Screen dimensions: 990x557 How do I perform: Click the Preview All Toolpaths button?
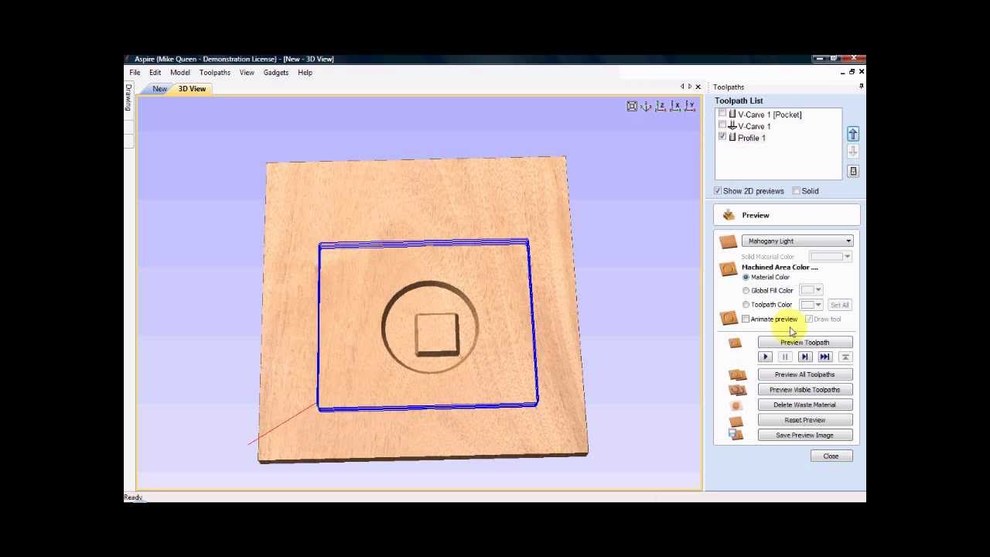click(x=804, y=374)
